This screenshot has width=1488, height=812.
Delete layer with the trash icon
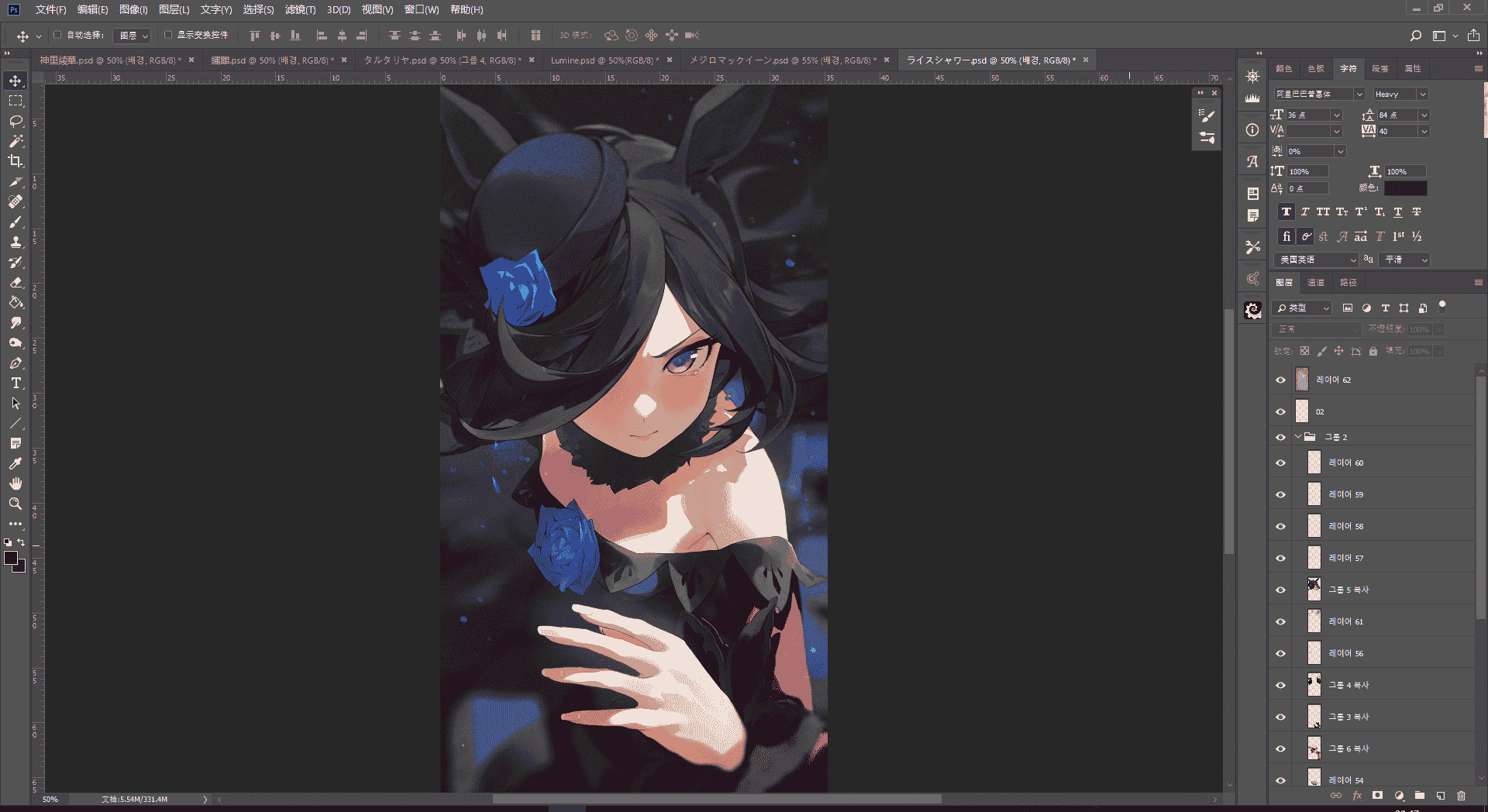point(1461,796)
